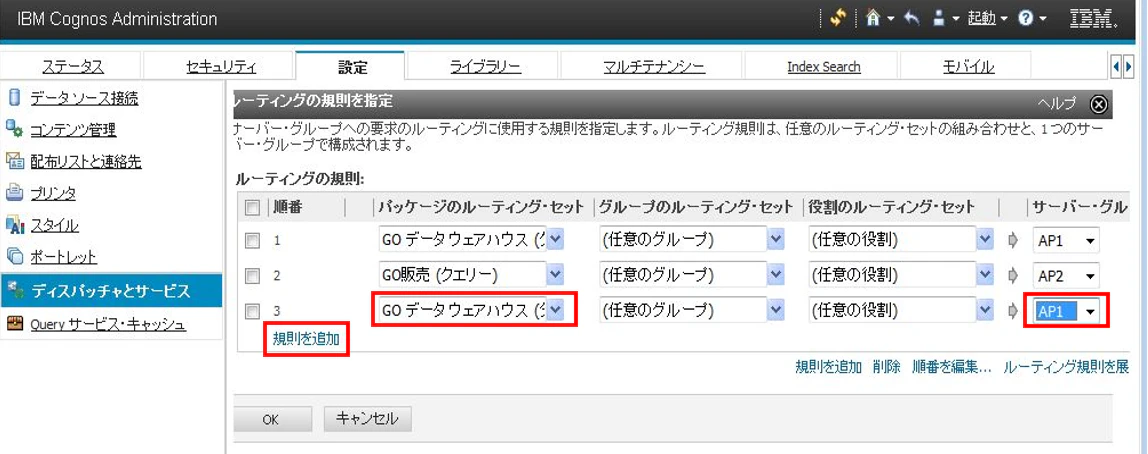Open GO販売 (クエリー) package dropdown in row 2

click(555, 275)
